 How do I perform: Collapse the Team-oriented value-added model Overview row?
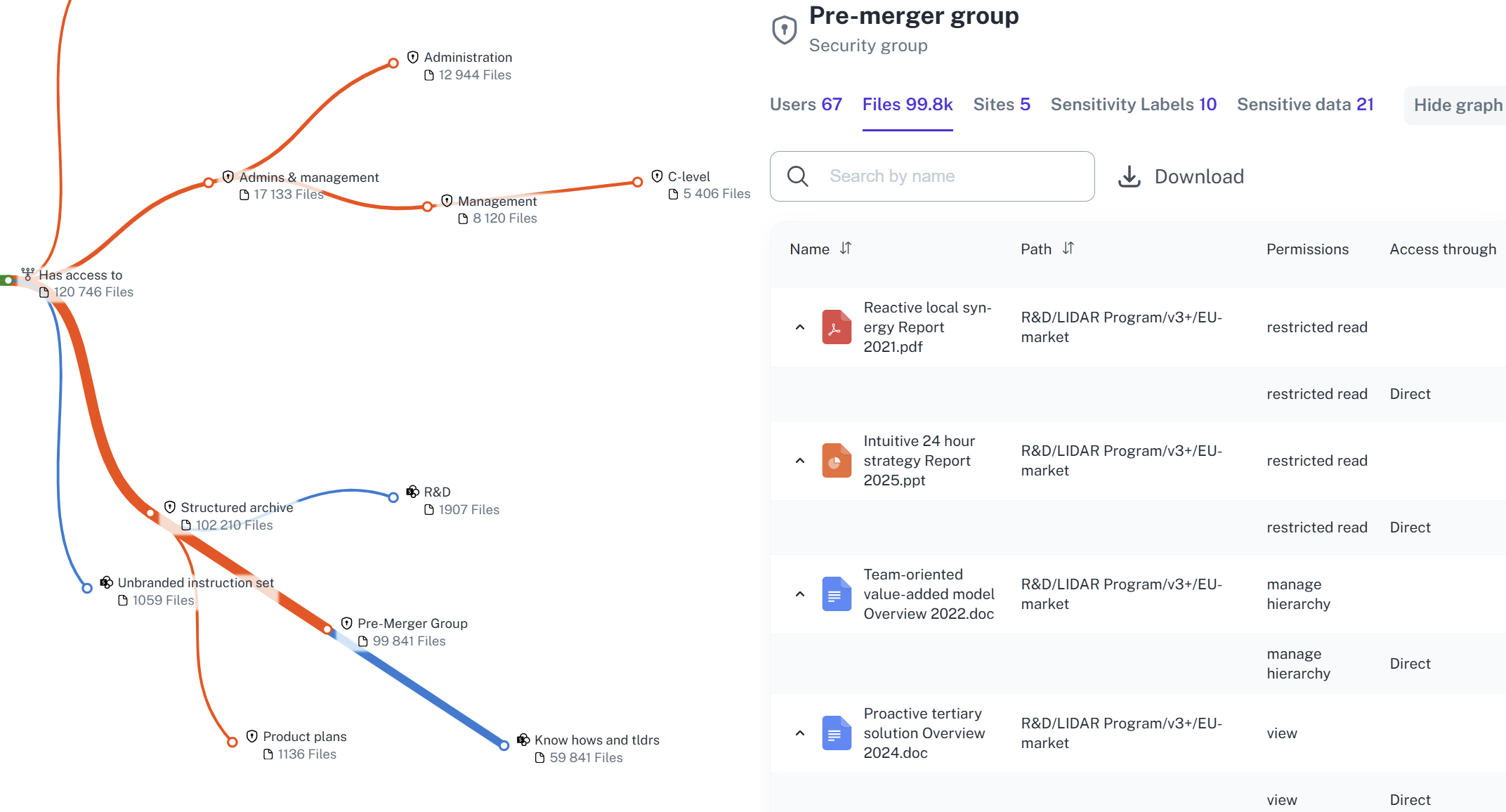coord(800,594)
